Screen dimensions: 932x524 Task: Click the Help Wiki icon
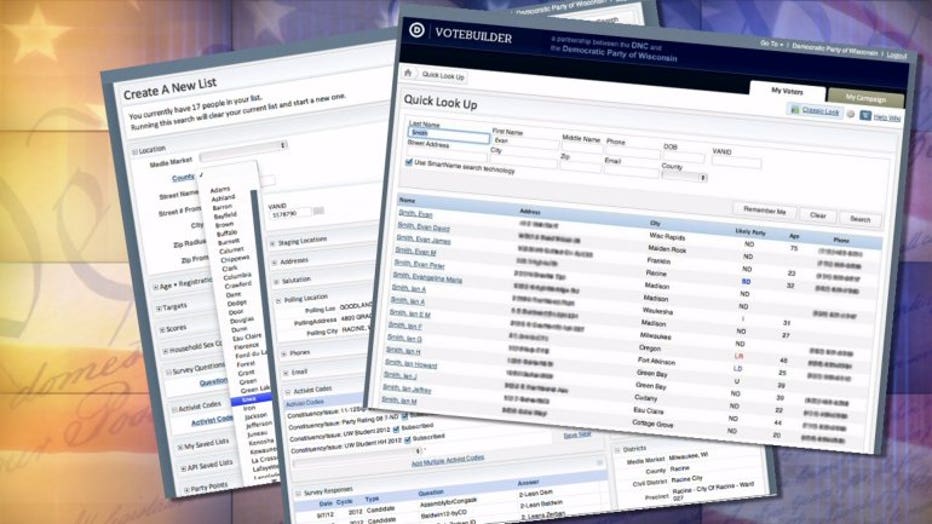pyautogui.click(x=866, y=116)
